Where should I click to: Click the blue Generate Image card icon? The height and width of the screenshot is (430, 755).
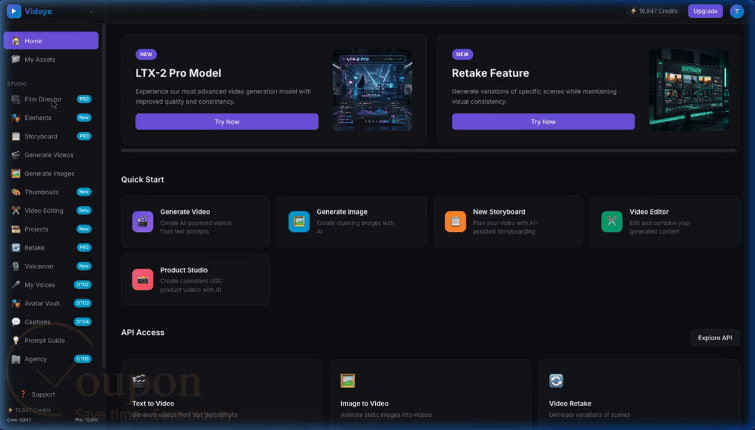(299, 222)
